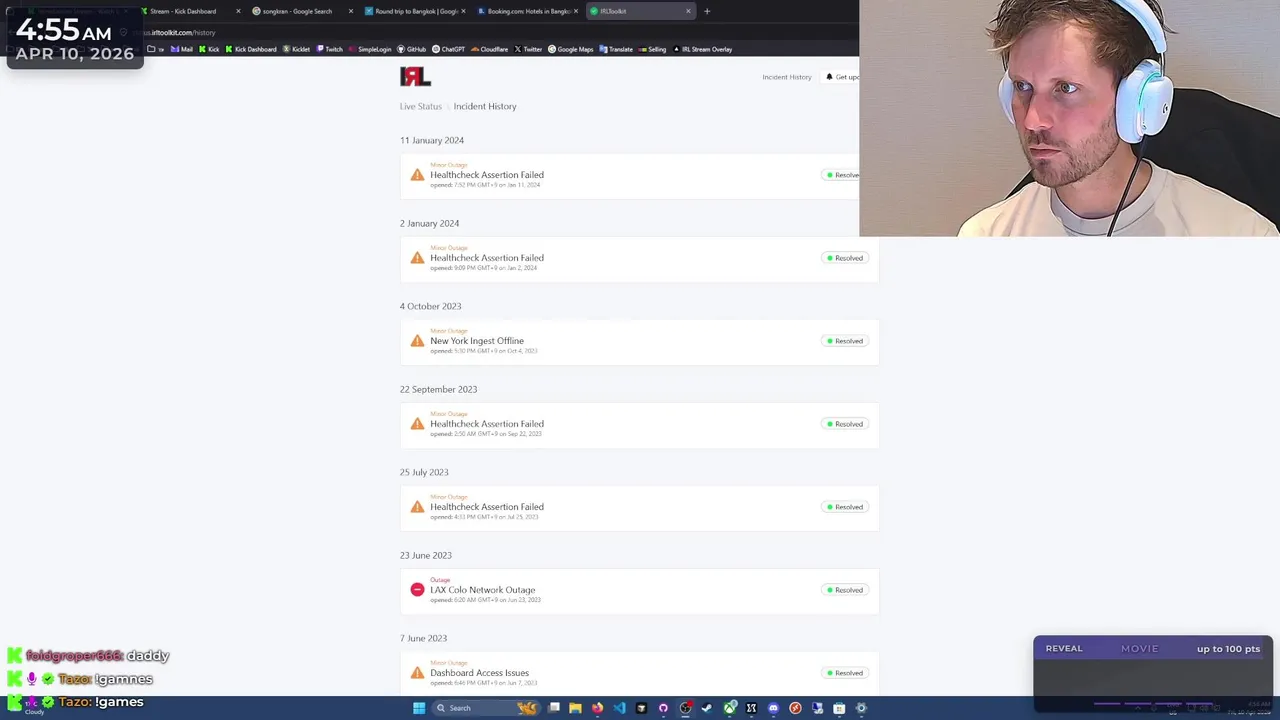Click Resolved badge on New York Ingest Offline

[x=845, y=341]
